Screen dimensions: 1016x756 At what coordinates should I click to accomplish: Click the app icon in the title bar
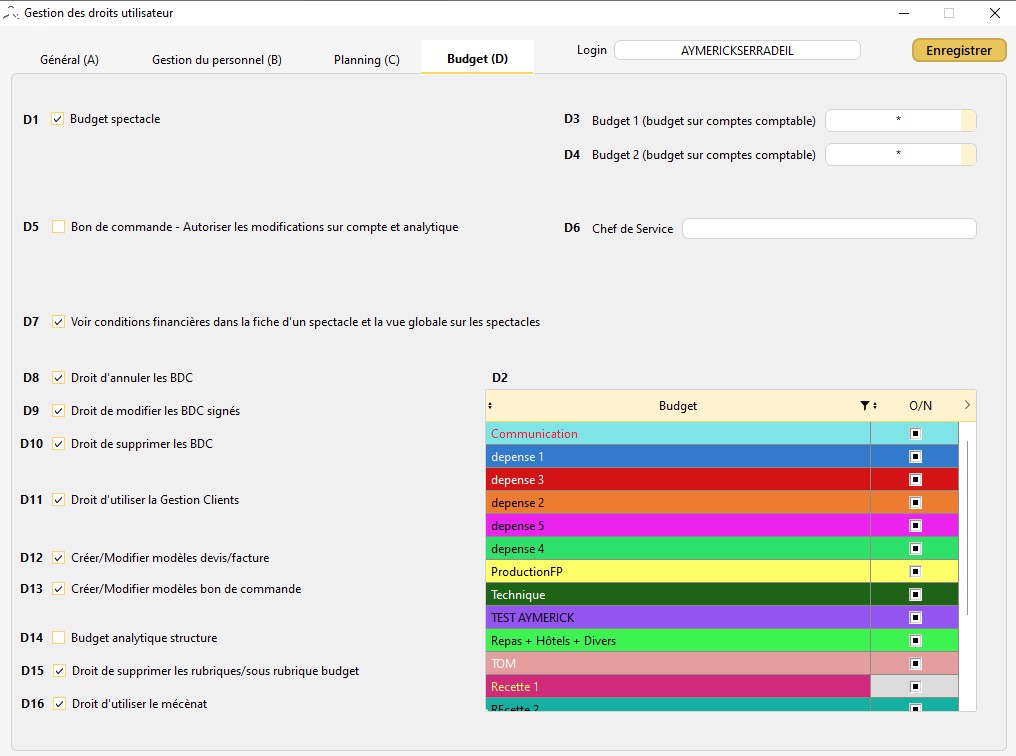11,13
